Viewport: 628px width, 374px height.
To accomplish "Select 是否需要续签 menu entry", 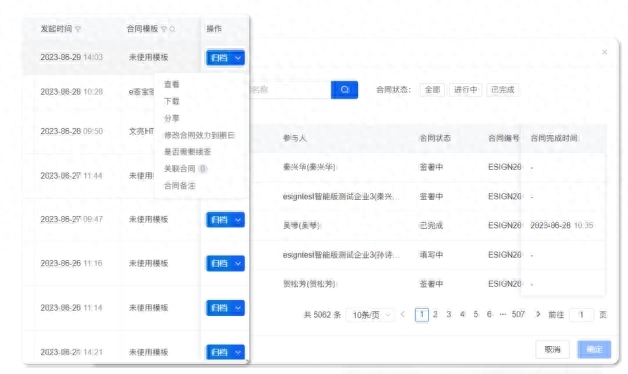I will click(187, 152).
